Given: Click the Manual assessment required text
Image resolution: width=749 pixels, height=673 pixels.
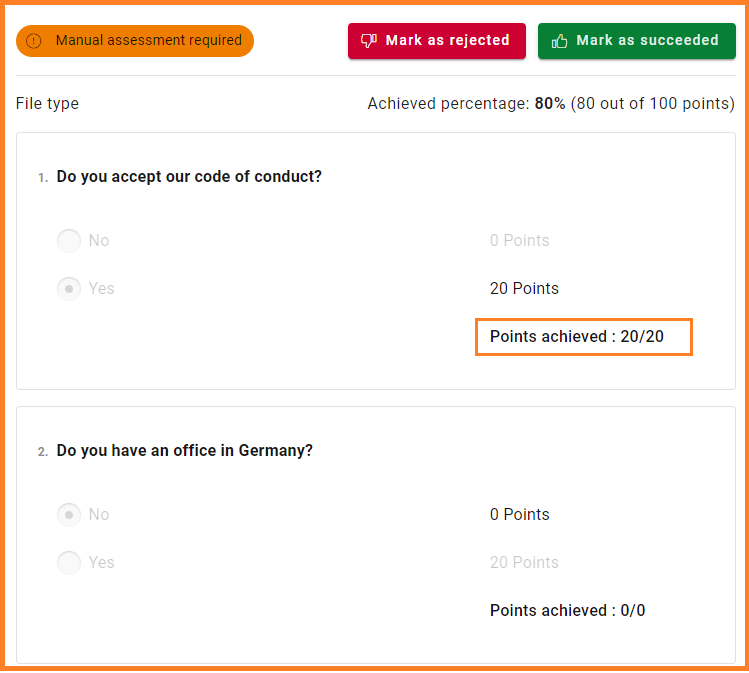Looking at the screenshot, I should point(149,41).
